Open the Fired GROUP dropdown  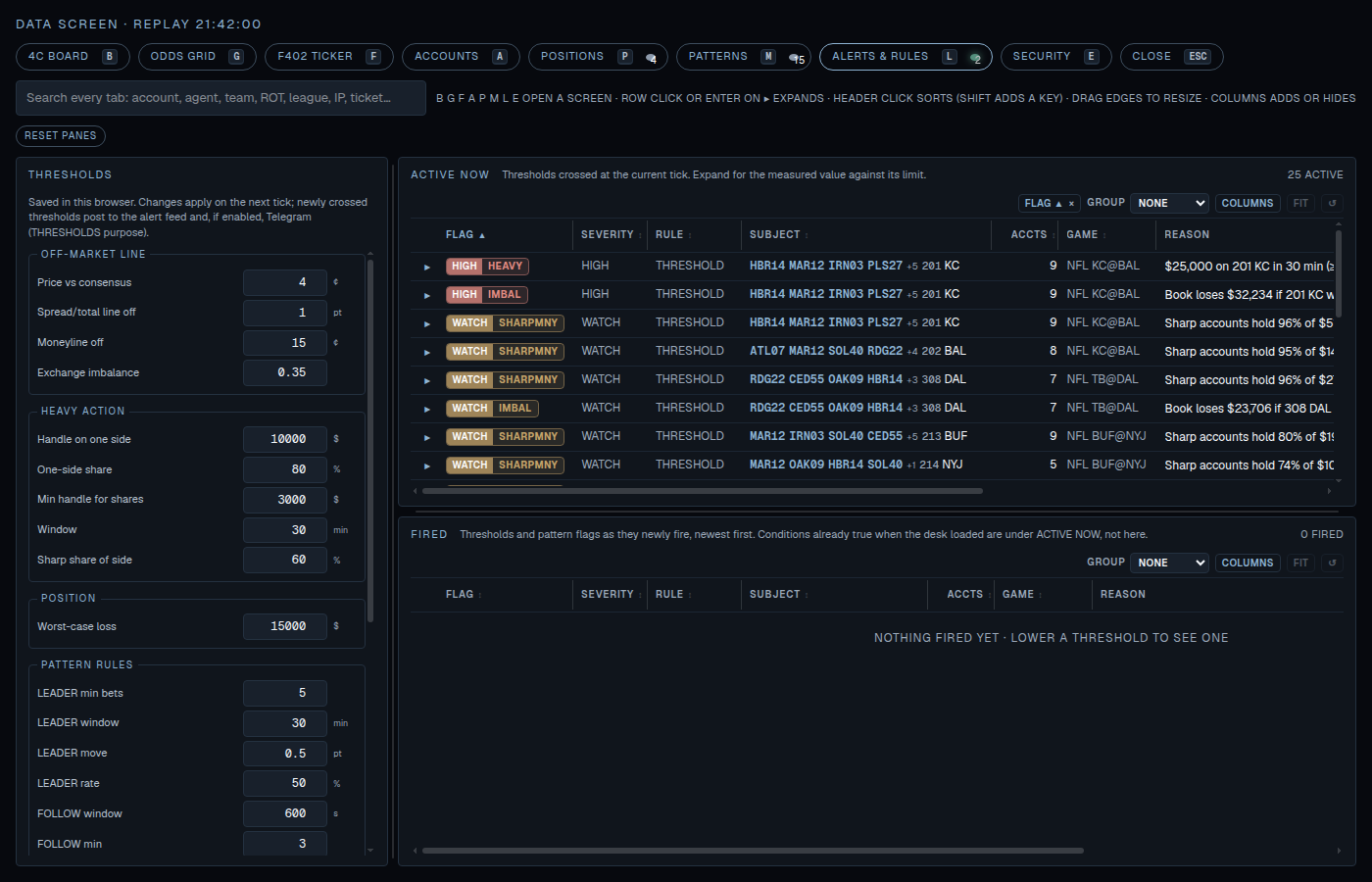(1170, 563)
